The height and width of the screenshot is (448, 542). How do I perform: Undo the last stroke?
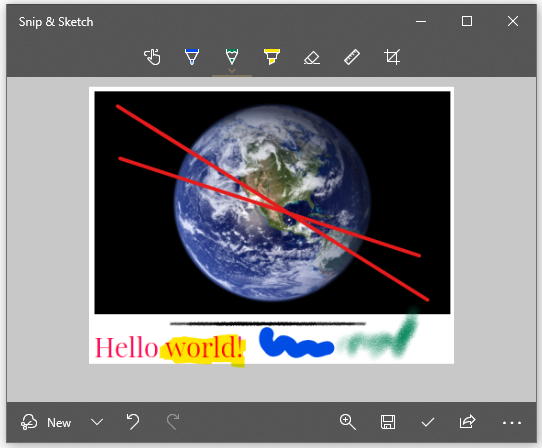click(x=133, y=422)
